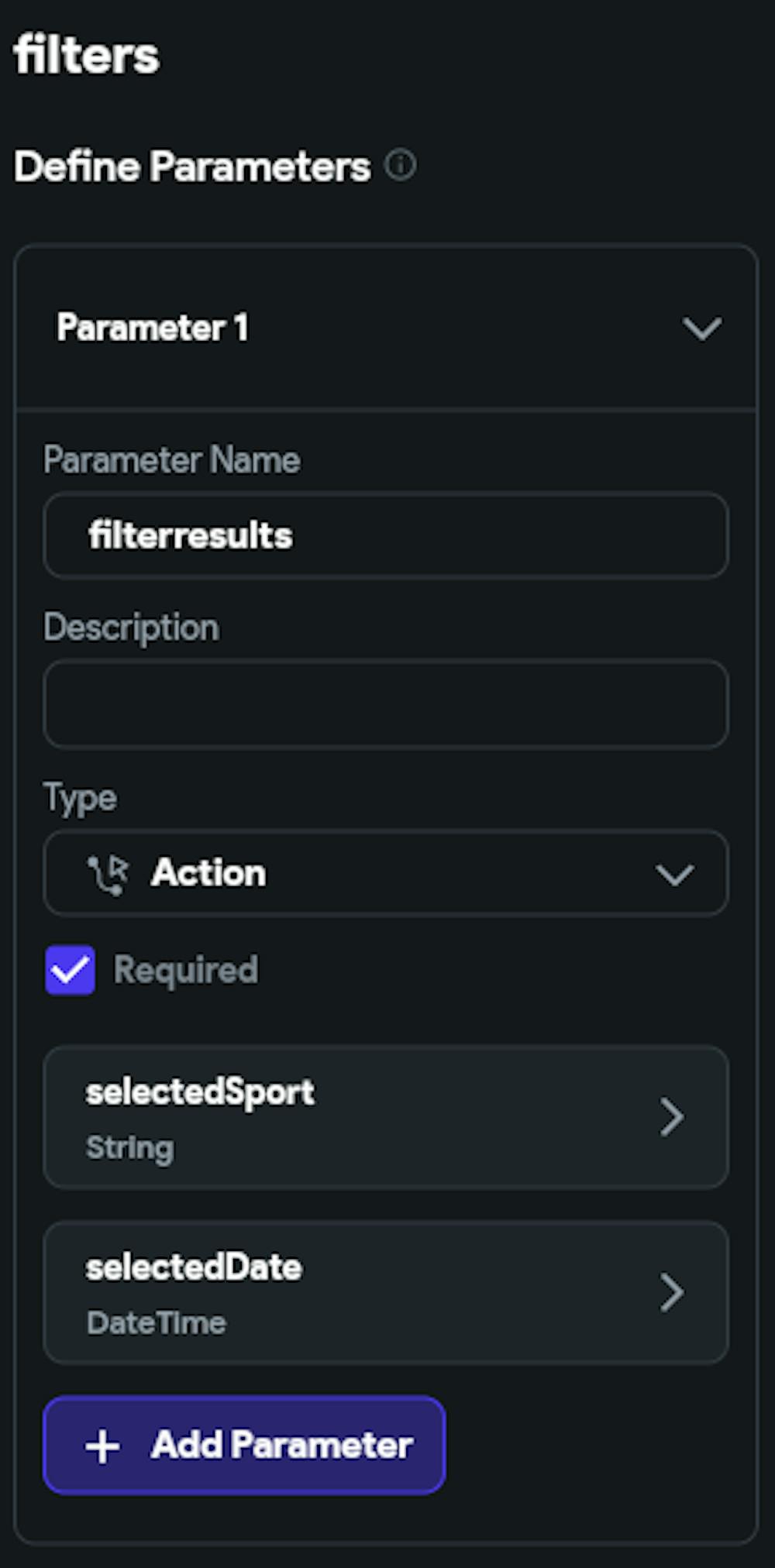Click the filters title at top
Image resolution: width=775 pixels, height=1568 pixels.
coord(87,55)
